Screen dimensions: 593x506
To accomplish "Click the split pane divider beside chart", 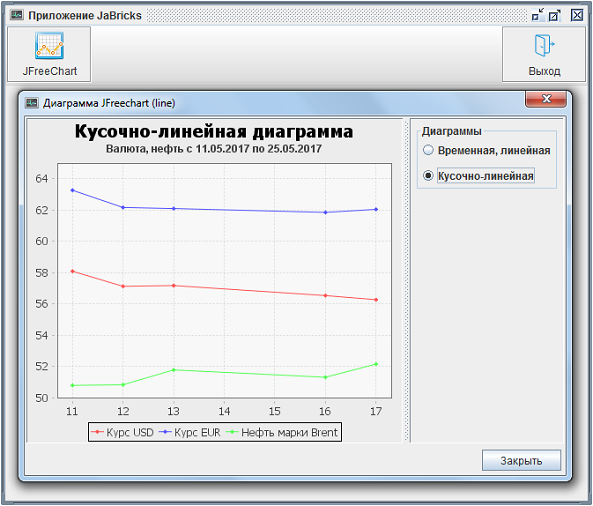I will [x=407, y=279].
